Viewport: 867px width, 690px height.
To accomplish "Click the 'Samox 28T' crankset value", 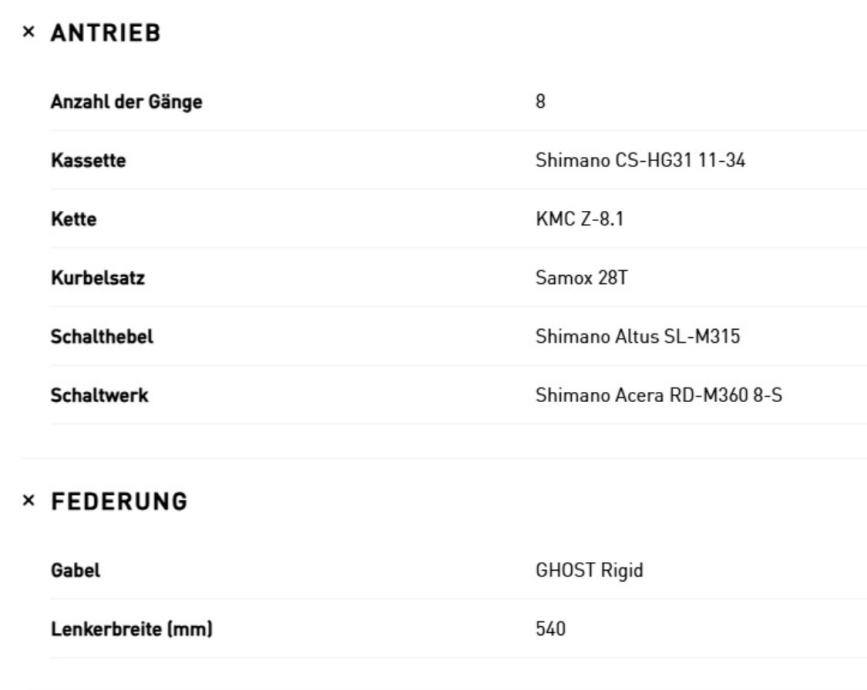I will pyautogui.click(x=581, y=278).
